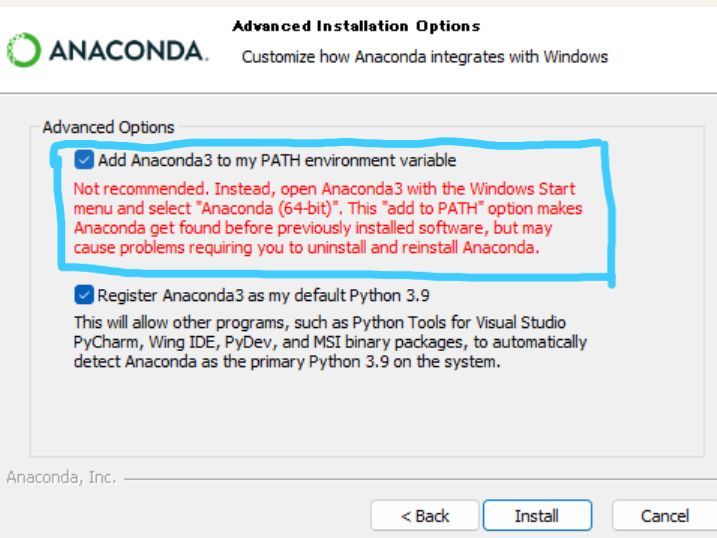Click the "Advanced Installation Options" heading
717x538 pixels.
pyautogui.click(x=357, y=26)
